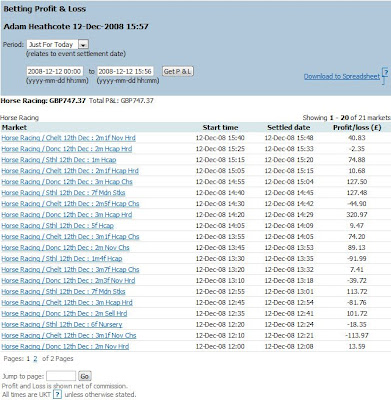This screenshot has width=391, height=400.
Task: Click the UKT help question mark icon
Action: [57, 394]
